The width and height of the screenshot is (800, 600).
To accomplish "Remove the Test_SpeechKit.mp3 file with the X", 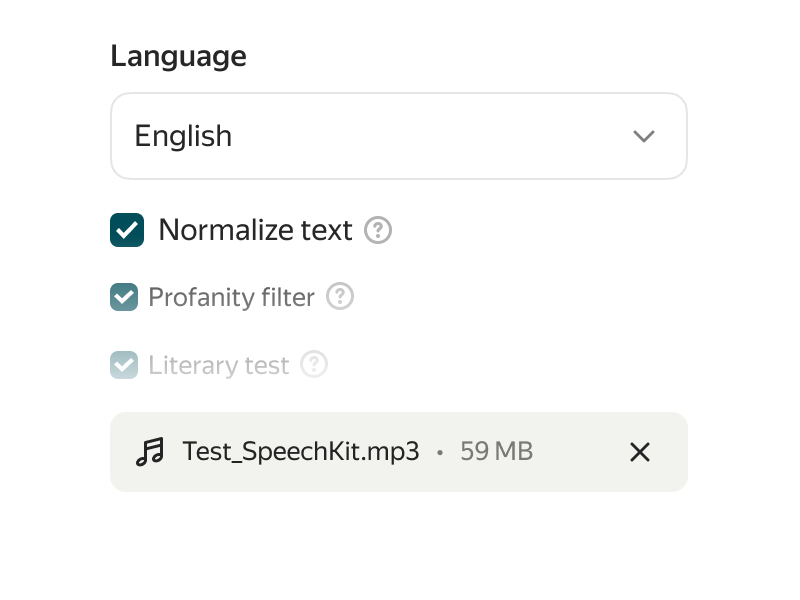I will coord(640,452).
